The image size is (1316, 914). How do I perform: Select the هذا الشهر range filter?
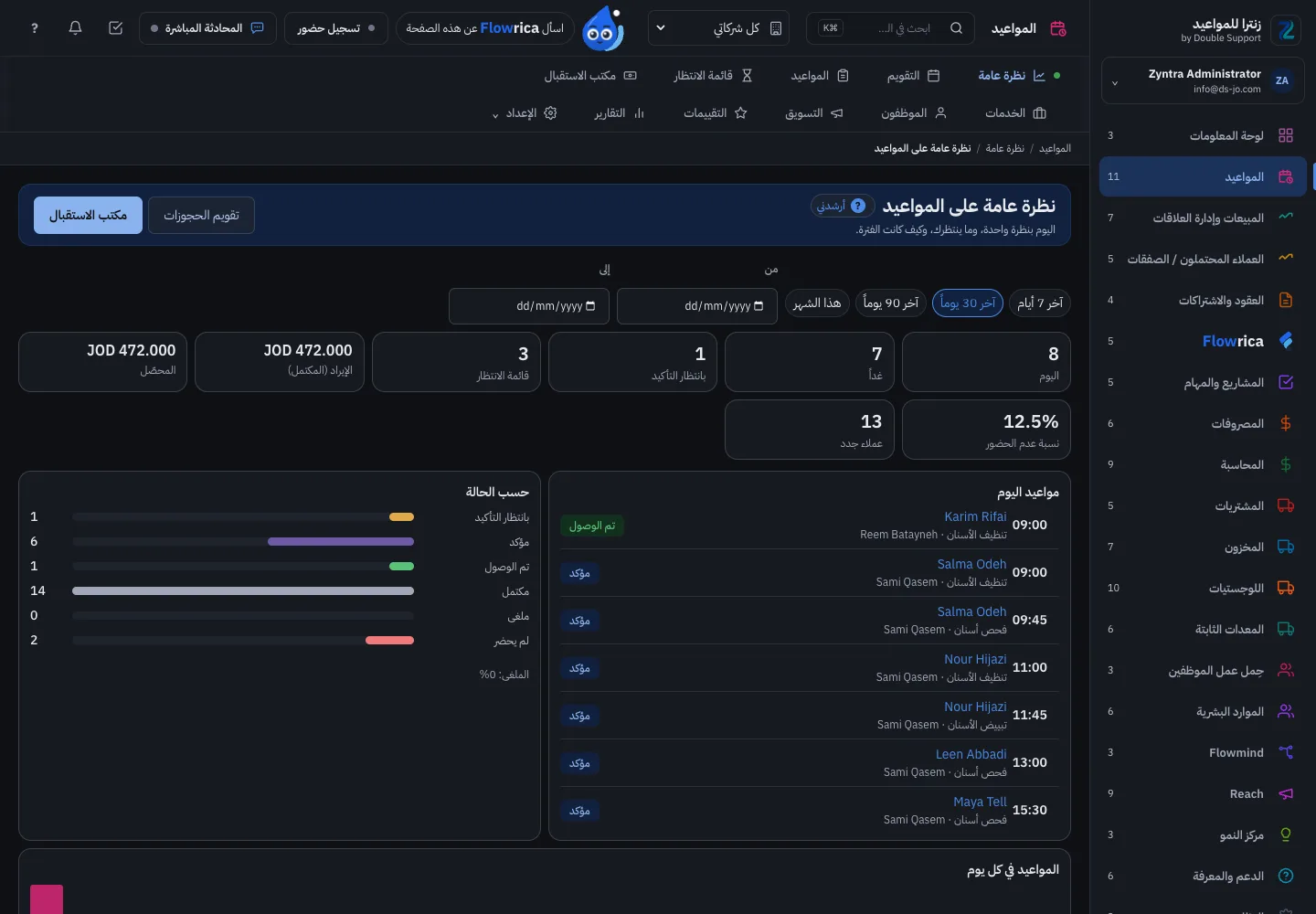tap(817, 303)
